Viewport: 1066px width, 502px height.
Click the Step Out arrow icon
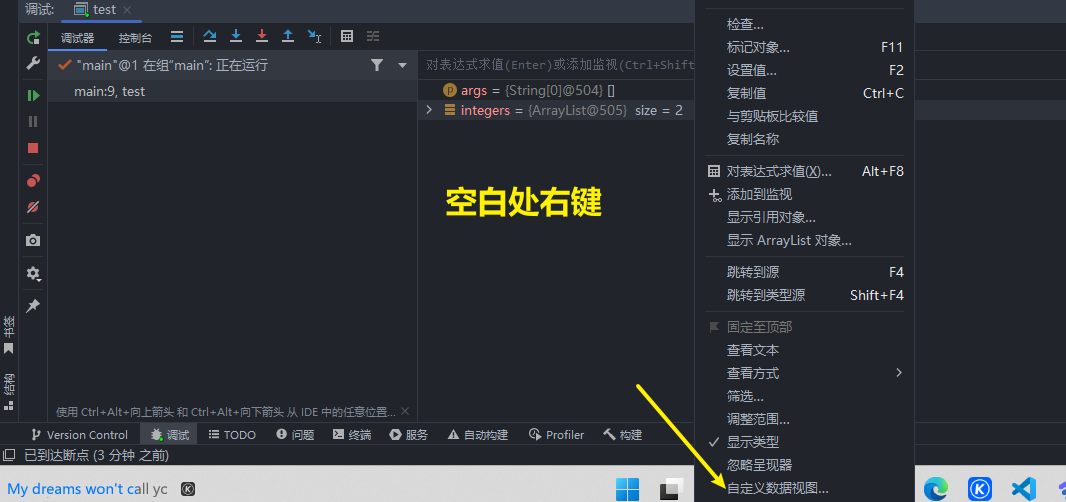click(x=288, y=37)
